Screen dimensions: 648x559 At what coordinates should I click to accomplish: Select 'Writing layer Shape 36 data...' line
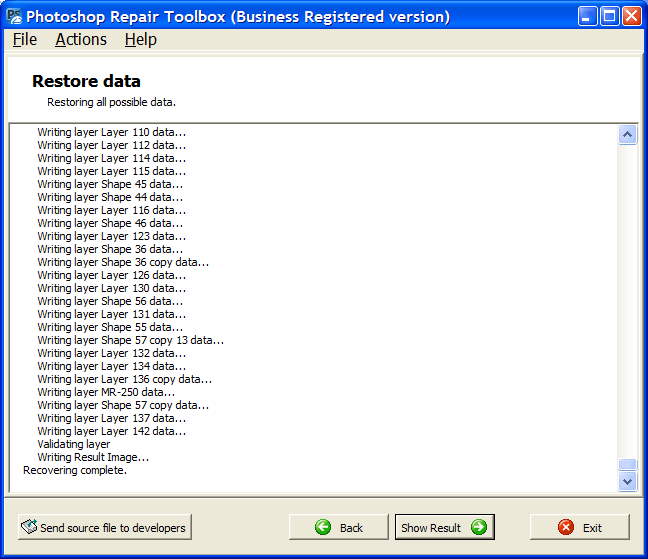[110, 250]
